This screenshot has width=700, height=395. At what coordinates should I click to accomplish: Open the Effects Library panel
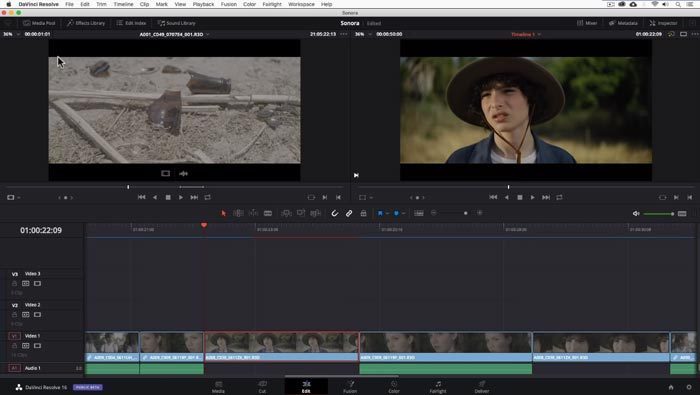tap(86, 23)
